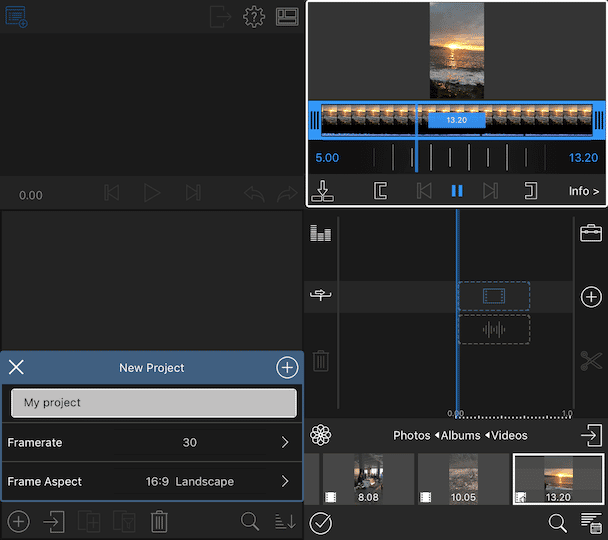Set the out point bracket

531,191
